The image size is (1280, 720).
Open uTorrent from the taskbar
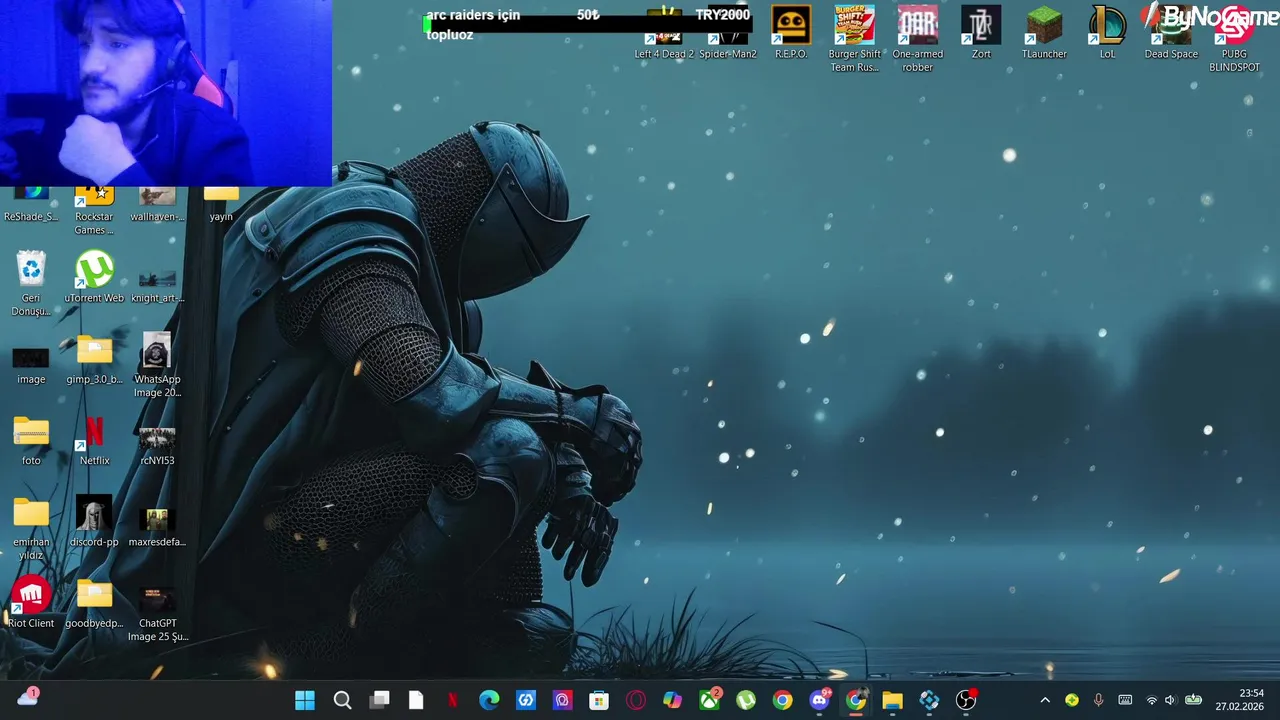[x=746, y=700]
